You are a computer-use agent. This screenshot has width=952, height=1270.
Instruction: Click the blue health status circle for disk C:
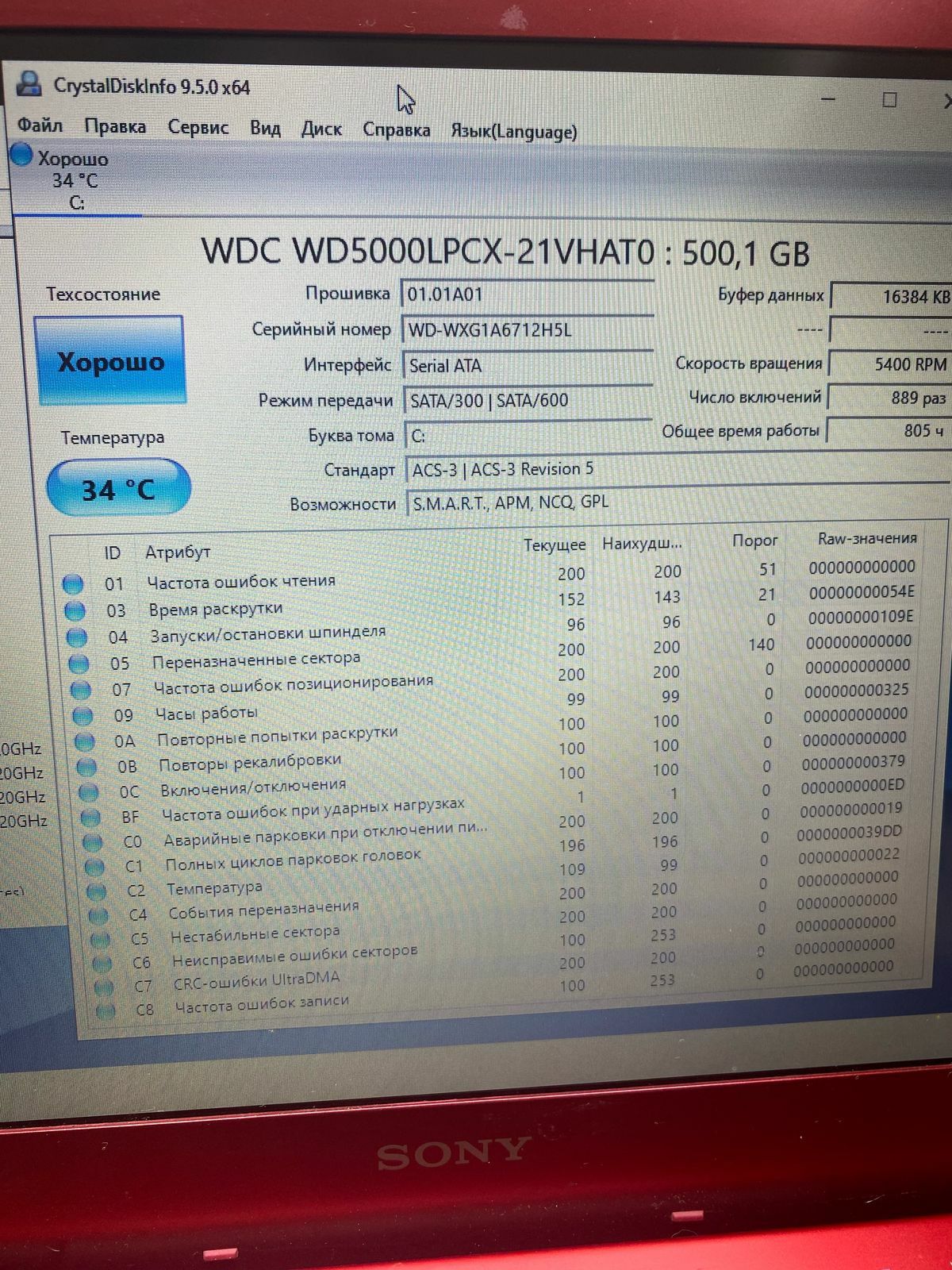tap(21, 154)
